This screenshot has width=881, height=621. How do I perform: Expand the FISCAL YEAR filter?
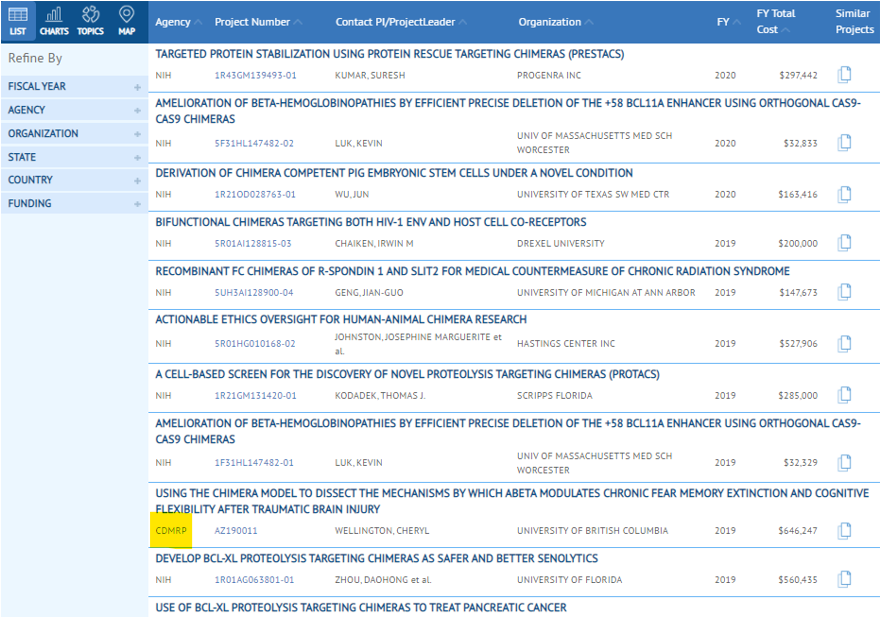click(74, 87)
